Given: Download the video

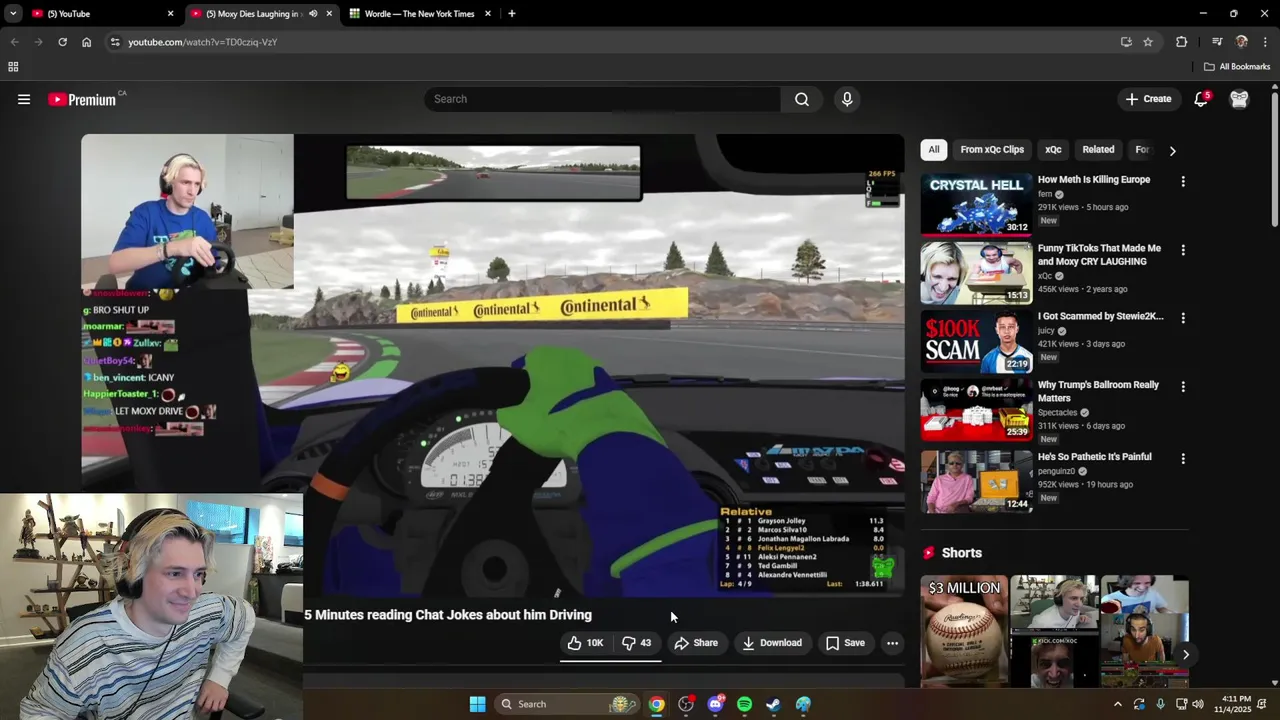Looking at the screenshot, I should (x=771, y=643).
